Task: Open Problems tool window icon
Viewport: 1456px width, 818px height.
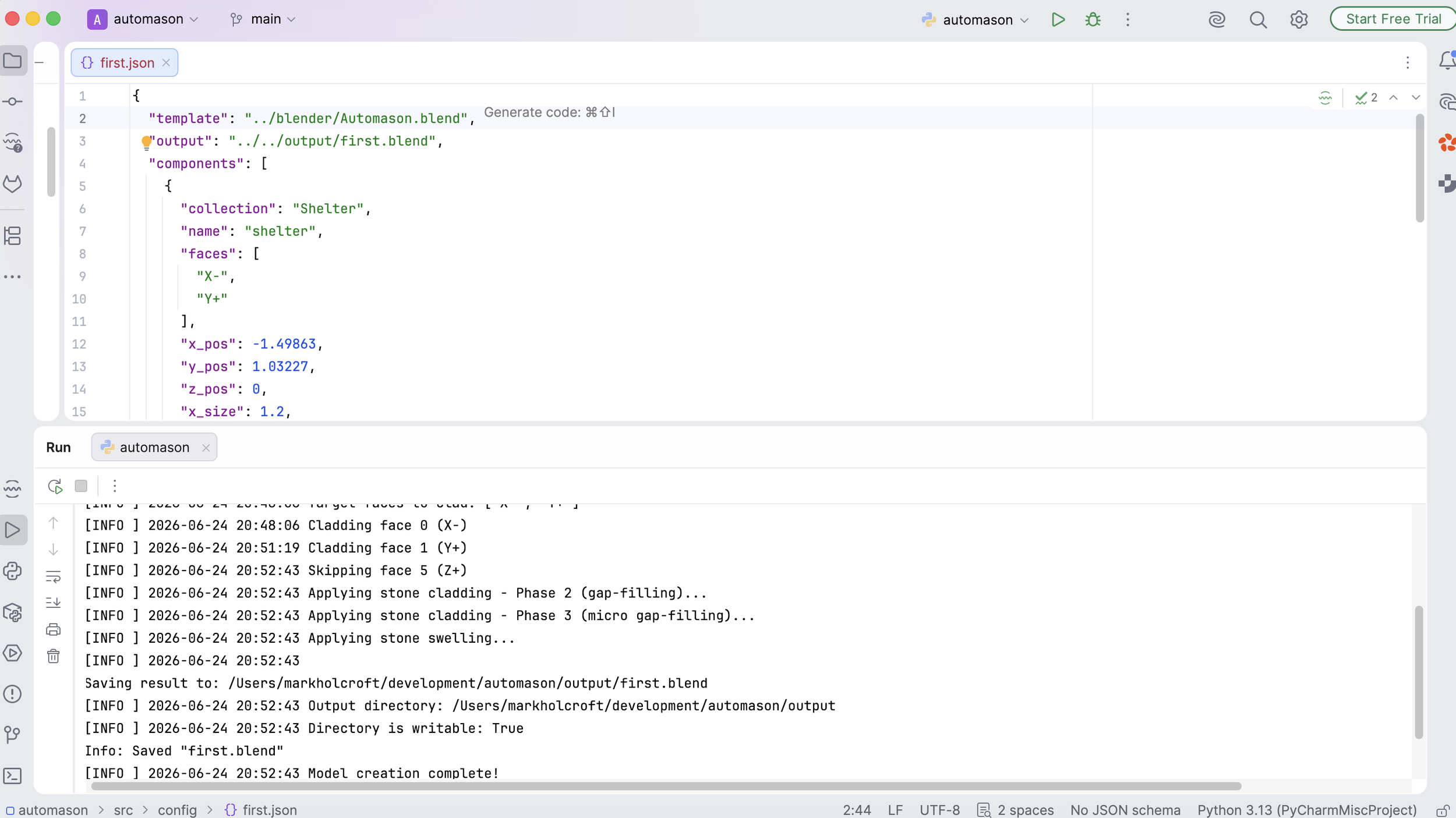Action: [13, 694]
